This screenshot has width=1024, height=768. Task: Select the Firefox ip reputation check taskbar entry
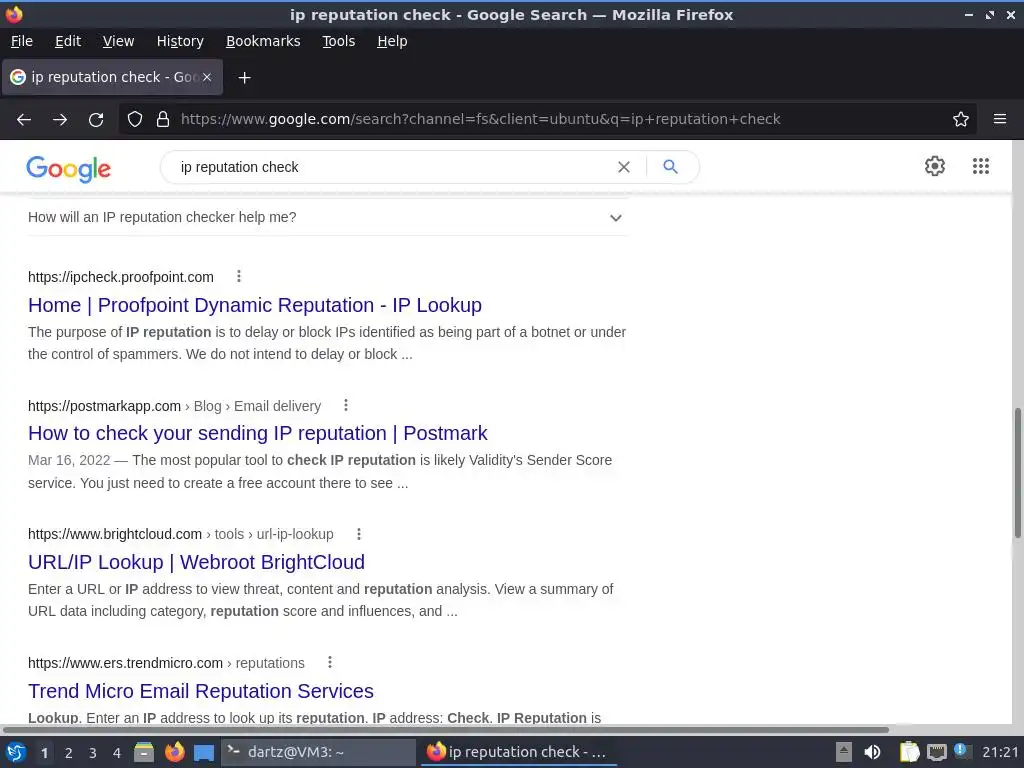519,752
